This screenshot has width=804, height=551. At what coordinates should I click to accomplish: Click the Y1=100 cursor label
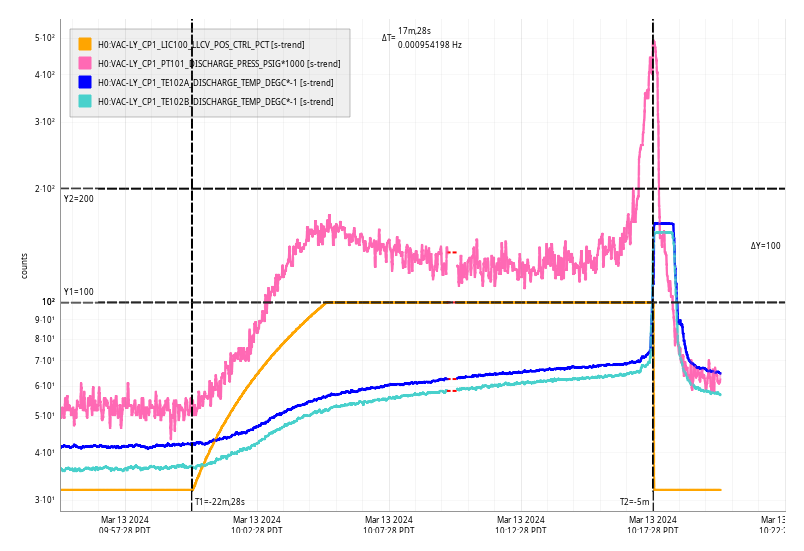79,292
